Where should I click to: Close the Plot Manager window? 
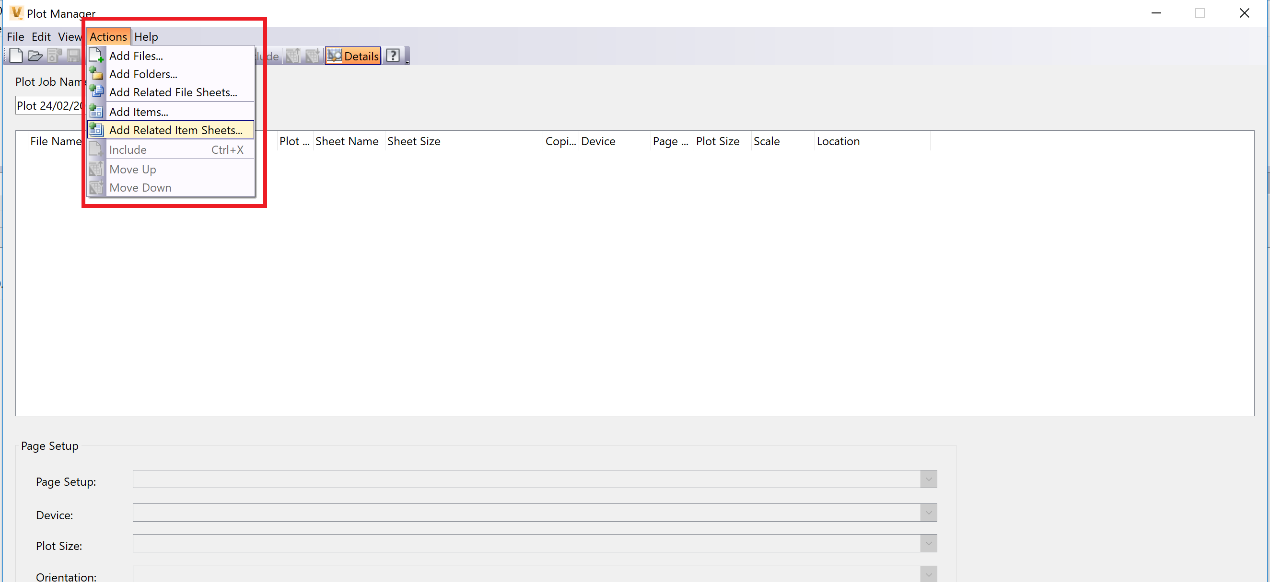pyautogui.click(x=1245, y=13)
